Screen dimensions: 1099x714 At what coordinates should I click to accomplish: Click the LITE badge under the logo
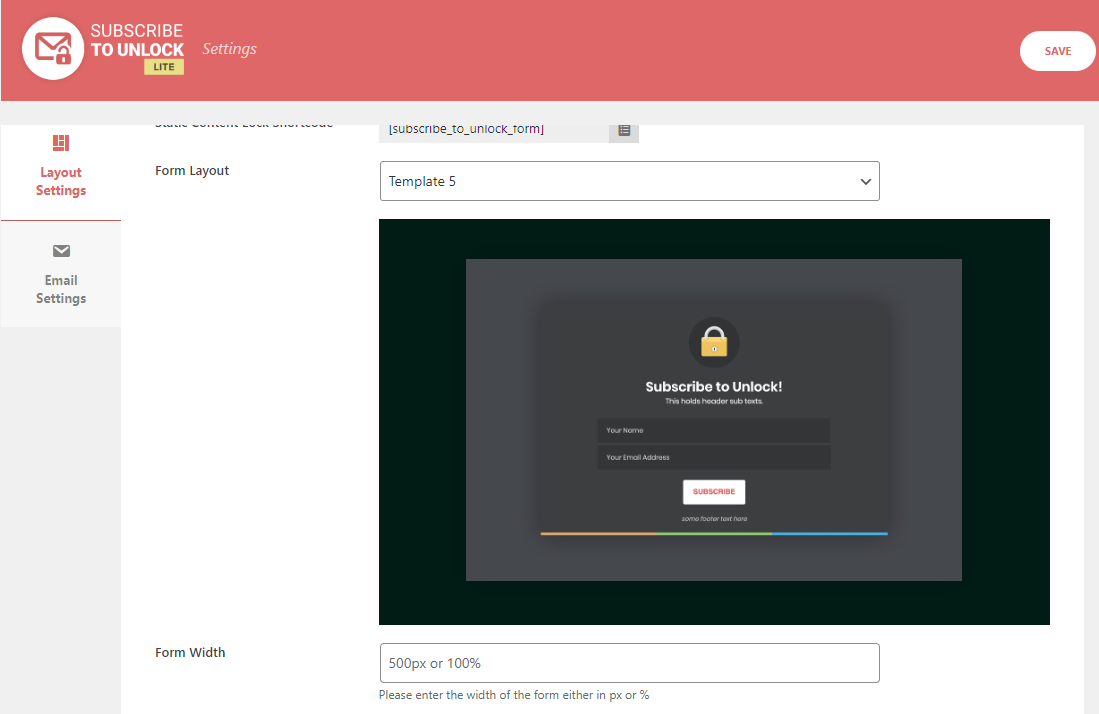tap(165, 66)
